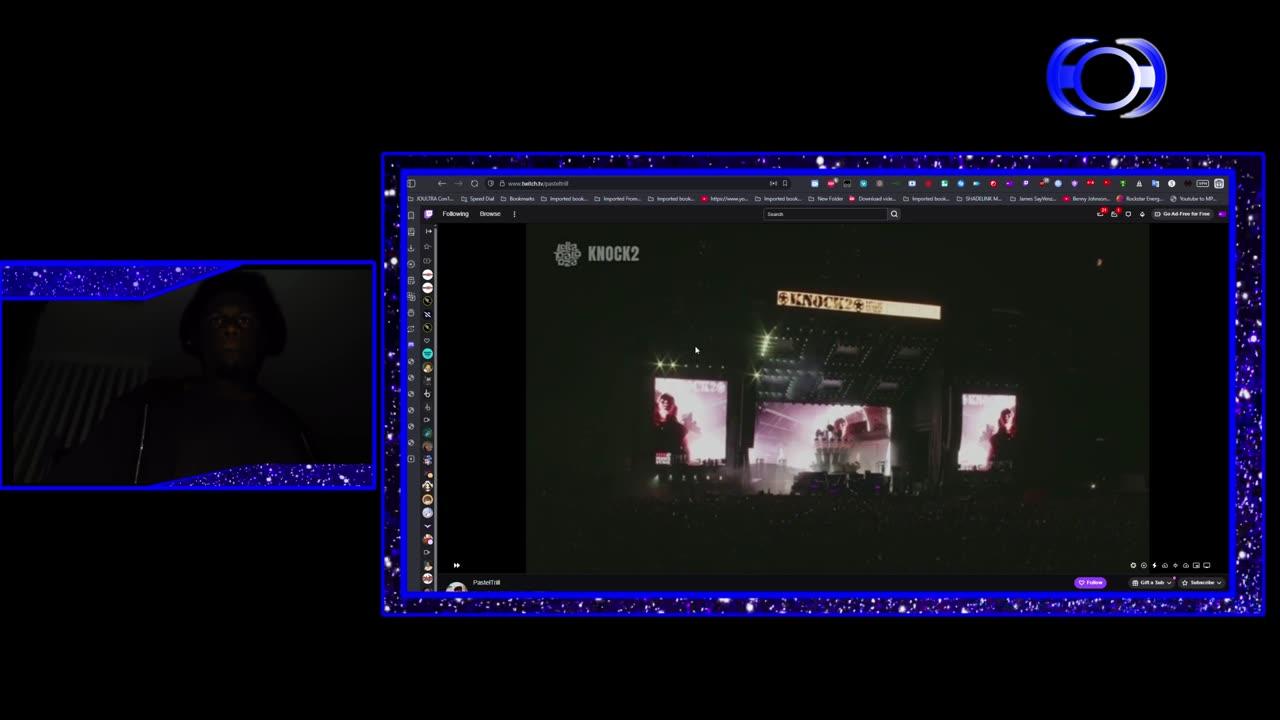Image resolution: width=1280 pixels, height=720 pixels.
Task: Open the SHADELINK bookmark folder
Action: (978, 199)
